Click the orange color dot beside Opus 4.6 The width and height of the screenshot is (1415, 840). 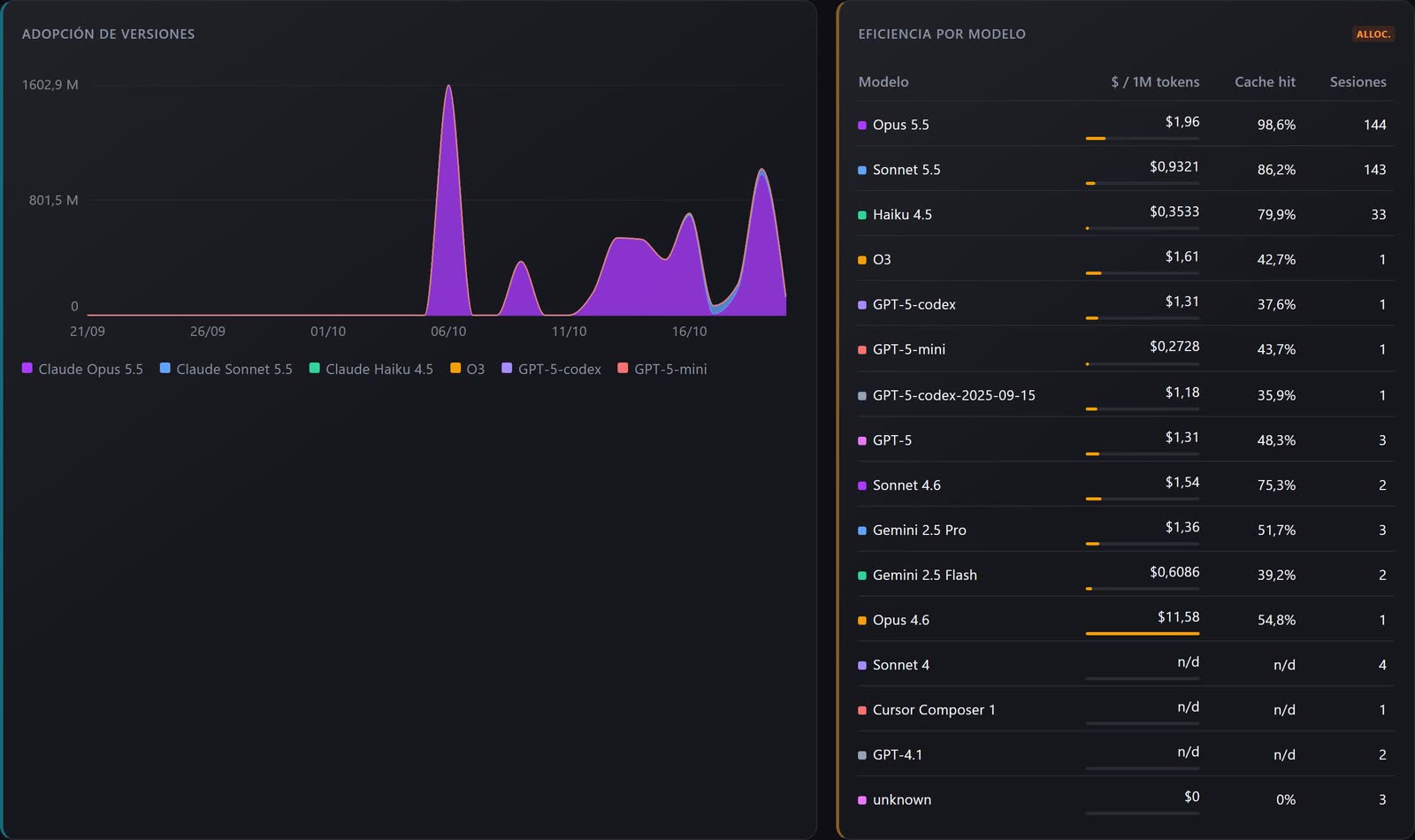(x=862, y=621)
